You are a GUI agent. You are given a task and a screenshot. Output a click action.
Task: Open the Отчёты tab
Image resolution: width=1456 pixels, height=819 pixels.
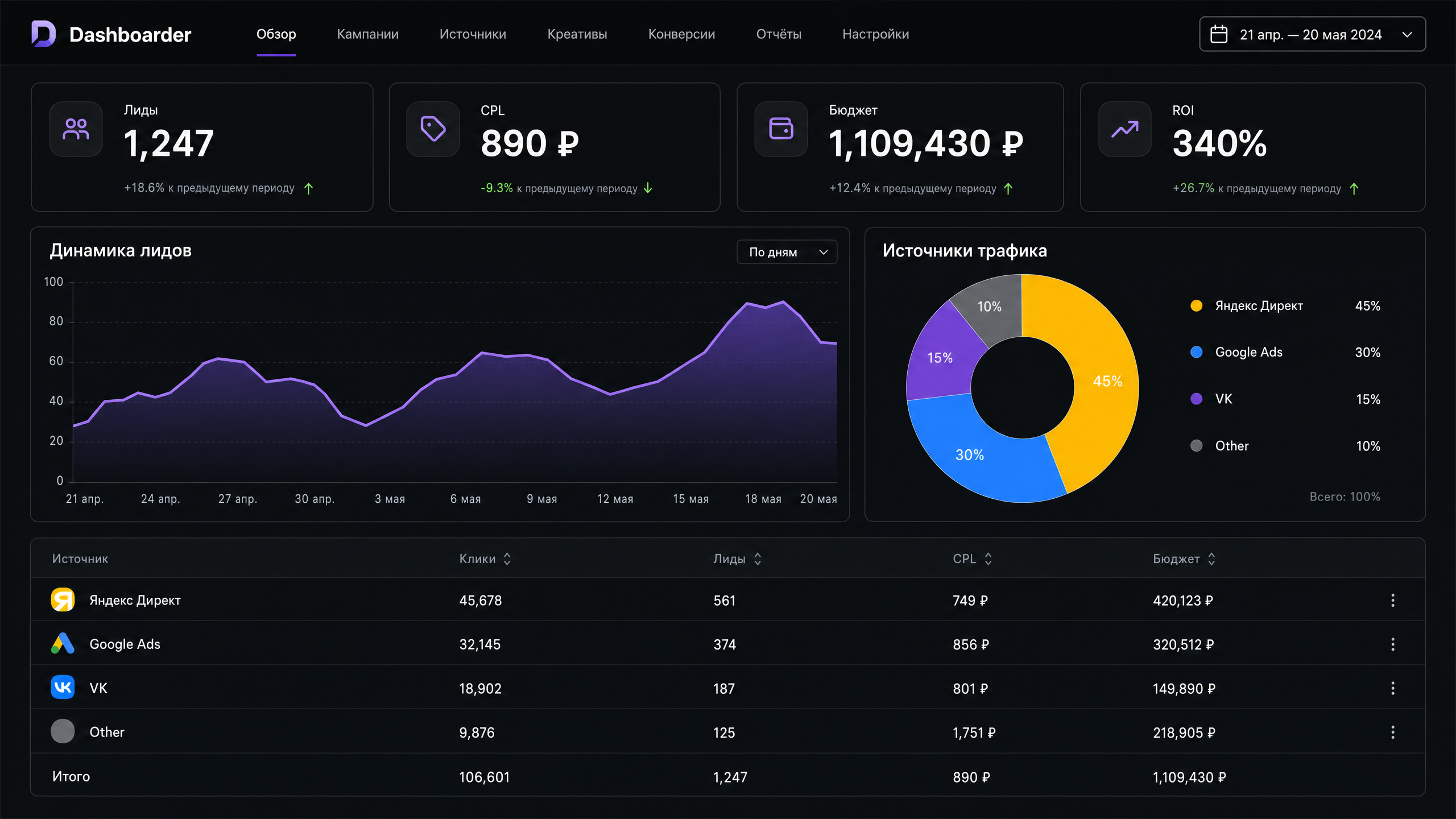[779, 34]
